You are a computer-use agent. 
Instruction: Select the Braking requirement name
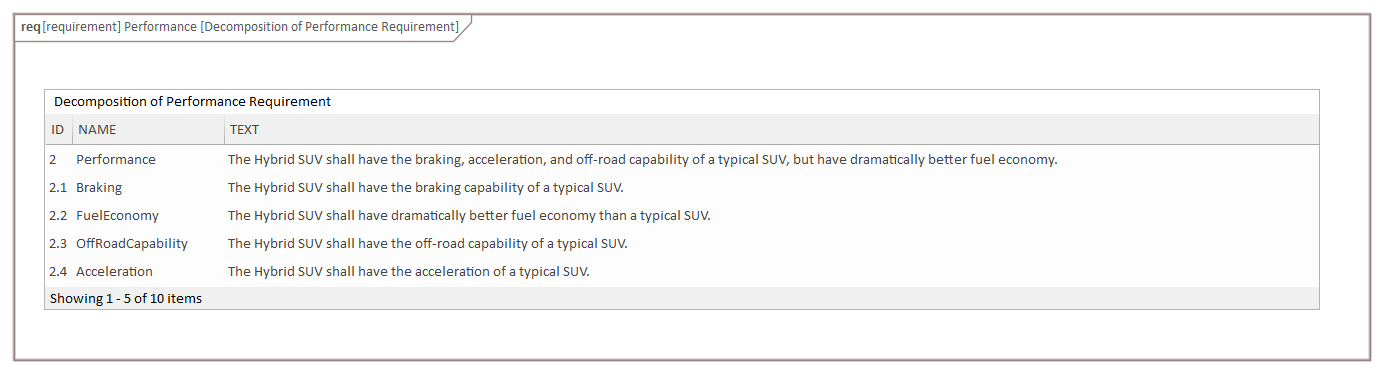99,187
